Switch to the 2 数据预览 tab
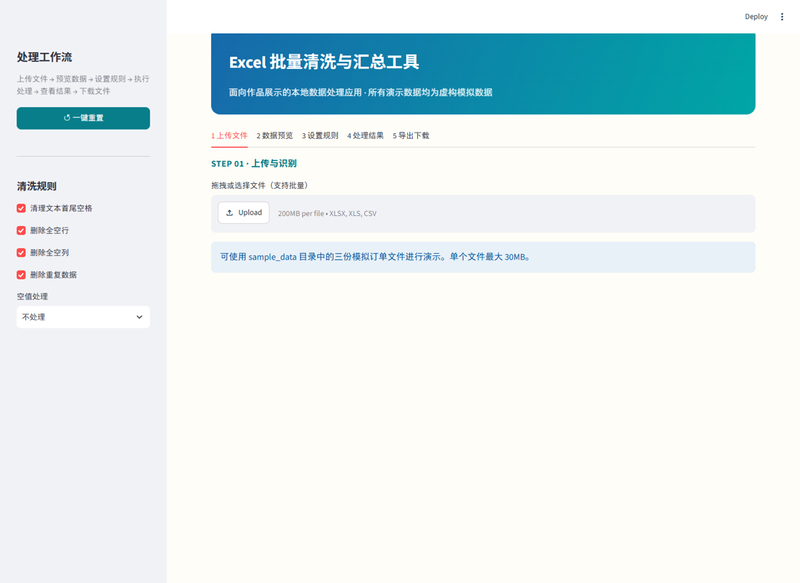Screen dimensions: 800x583 (x=274, y=136)
